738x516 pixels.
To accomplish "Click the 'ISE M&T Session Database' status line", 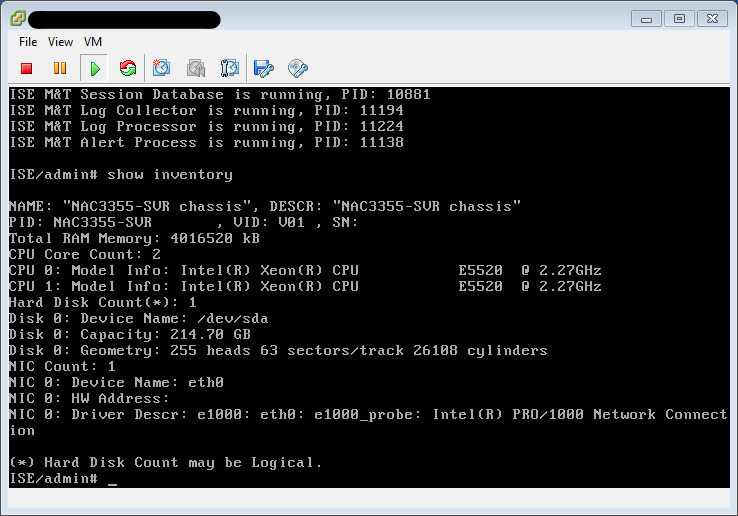I will [220, 95].
